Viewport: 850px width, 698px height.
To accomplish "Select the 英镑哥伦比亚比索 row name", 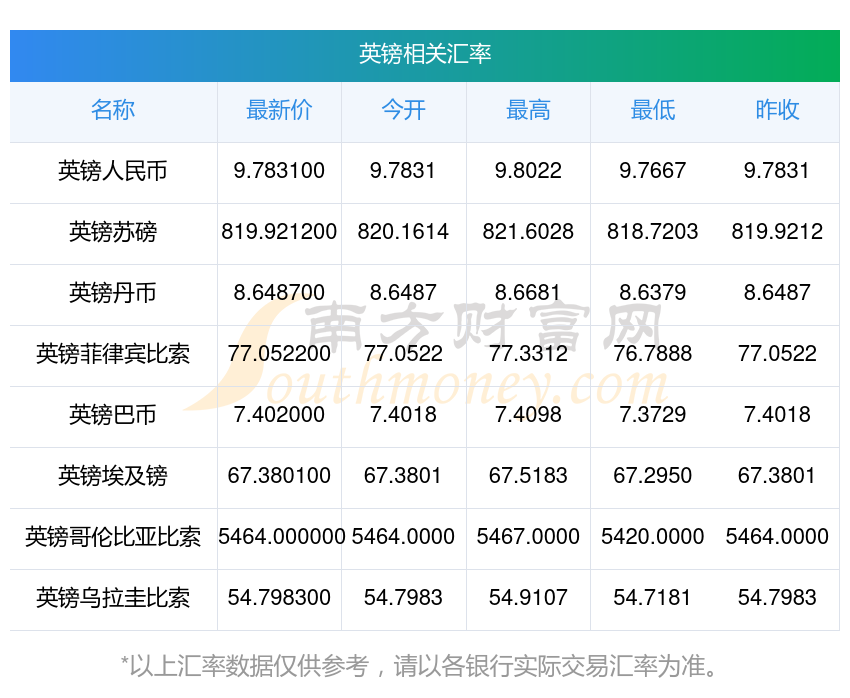I will [x=113, y=537].
